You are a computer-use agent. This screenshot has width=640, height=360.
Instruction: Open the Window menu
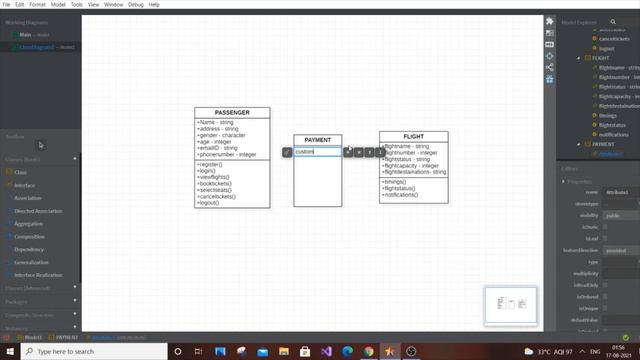[x=113, y=4]
